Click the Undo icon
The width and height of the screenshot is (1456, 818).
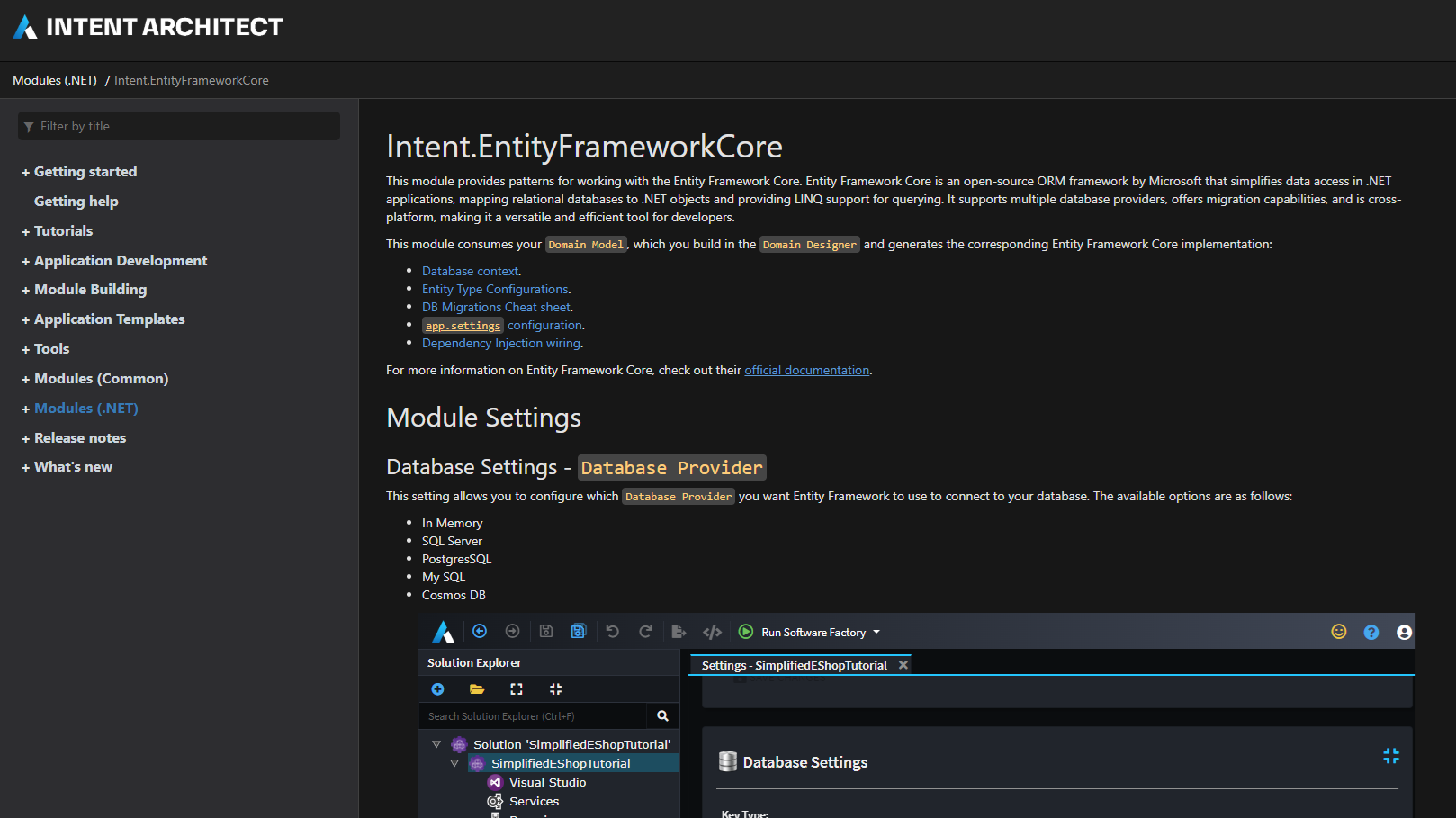613,632
